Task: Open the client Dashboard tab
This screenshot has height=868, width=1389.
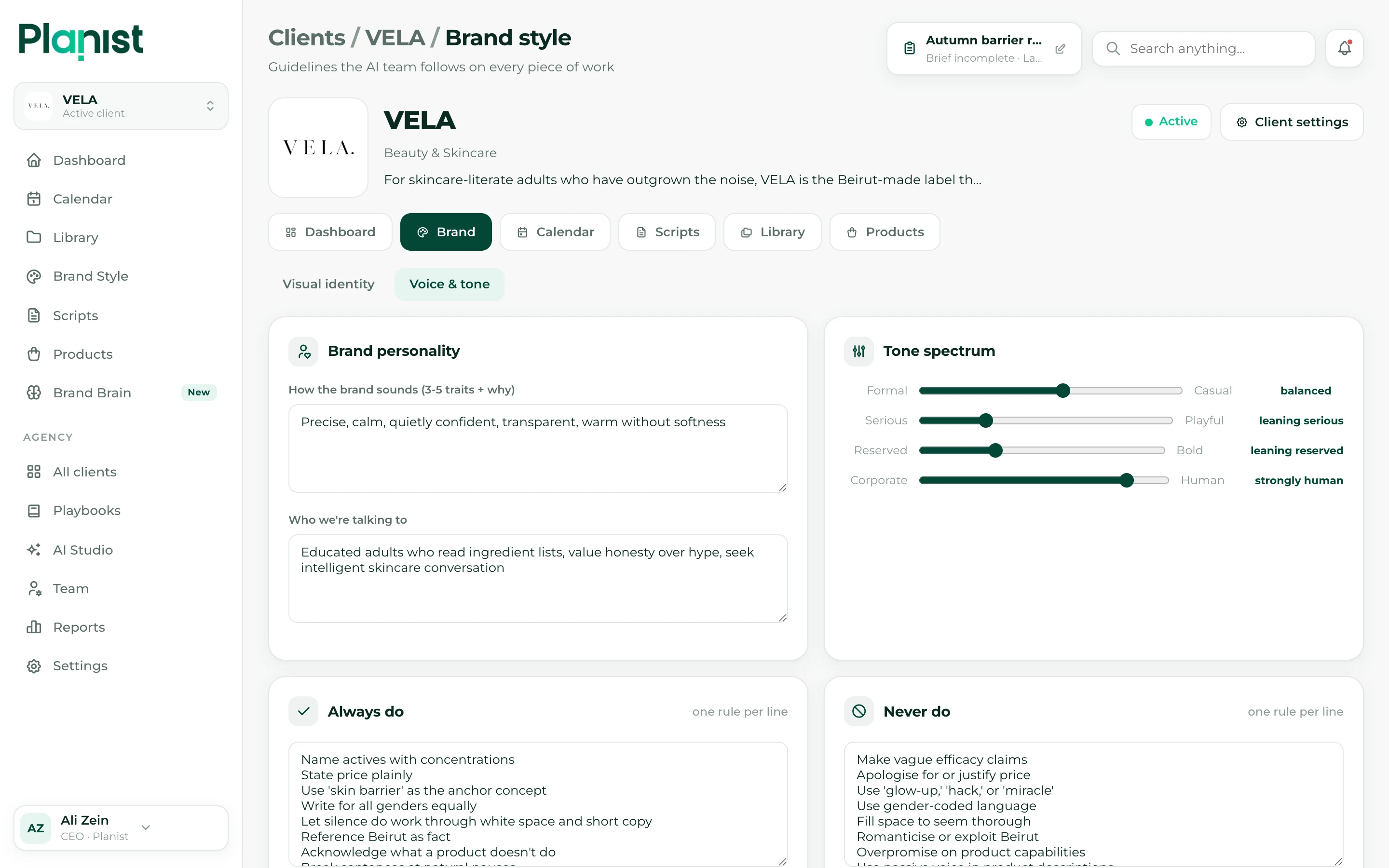Action: (x=330, y=232)
